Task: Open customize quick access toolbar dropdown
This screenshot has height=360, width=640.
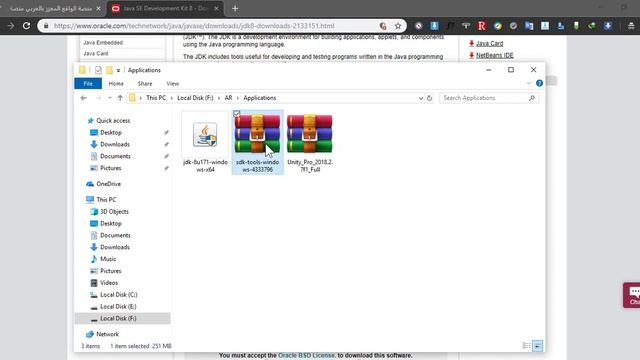Action: [118, 71]
